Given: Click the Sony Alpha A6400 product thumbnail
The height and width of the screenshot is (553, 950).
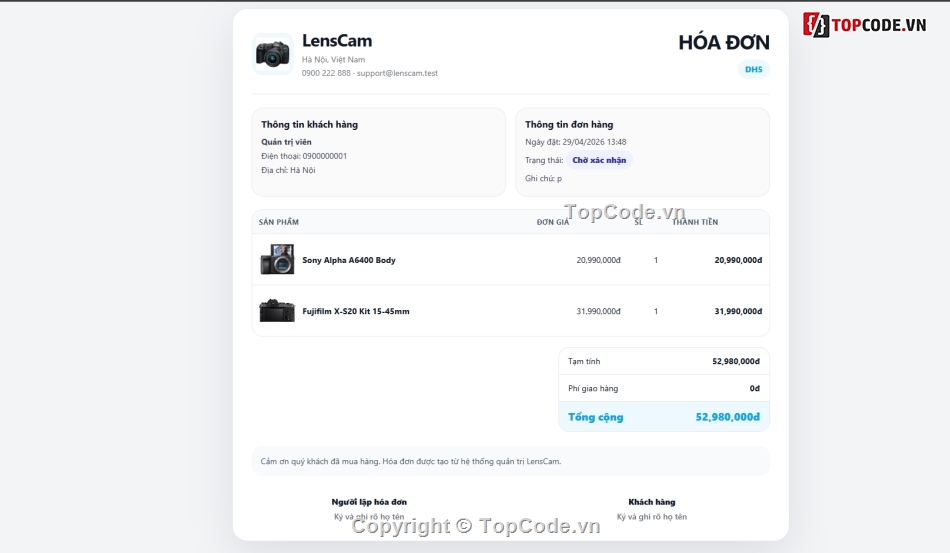Looking at the screenshot, I should 277,260.
